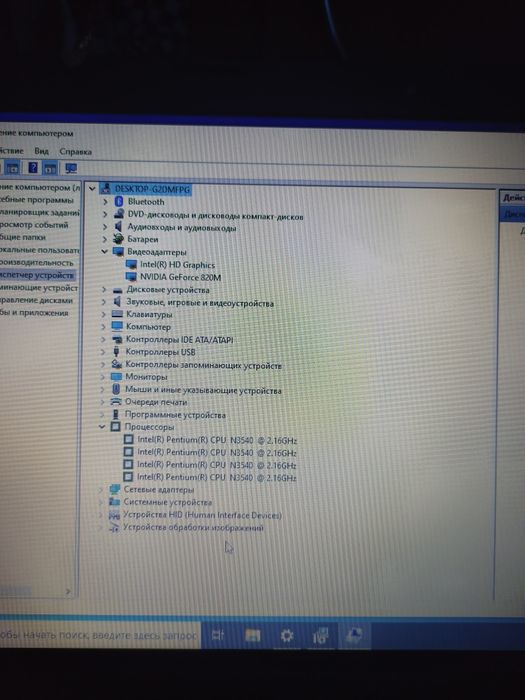Click the scan hardware monitor toolbar icon
Screen dimensions: 525x700
pos(71,168)
